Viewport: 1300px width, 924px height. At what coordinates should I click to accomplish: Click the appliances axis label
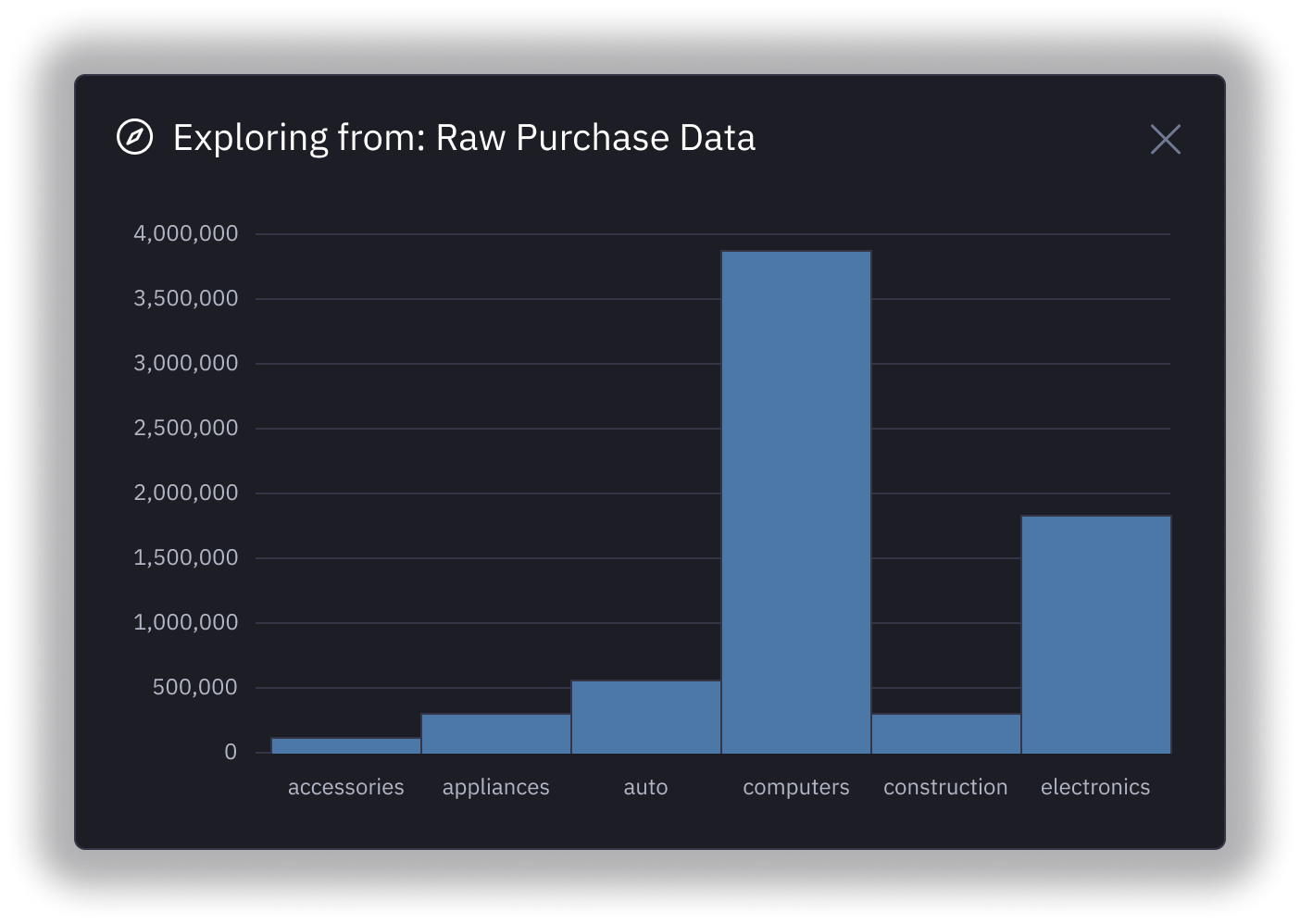click(496, 788)
